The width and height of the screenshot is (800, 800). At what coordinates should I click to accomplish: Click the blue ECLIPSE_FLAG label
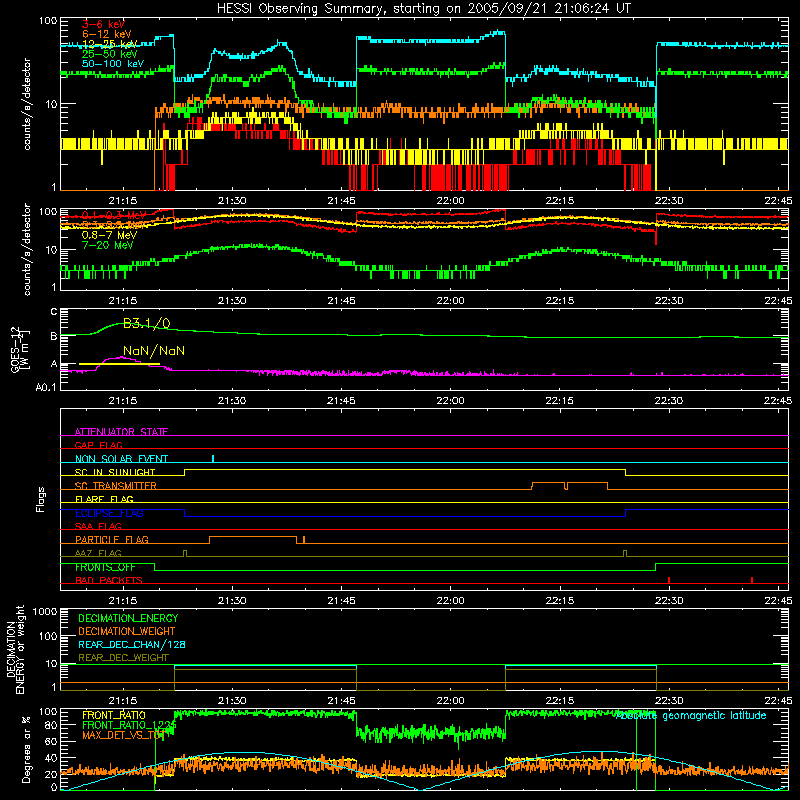click(x=109, y=513)
